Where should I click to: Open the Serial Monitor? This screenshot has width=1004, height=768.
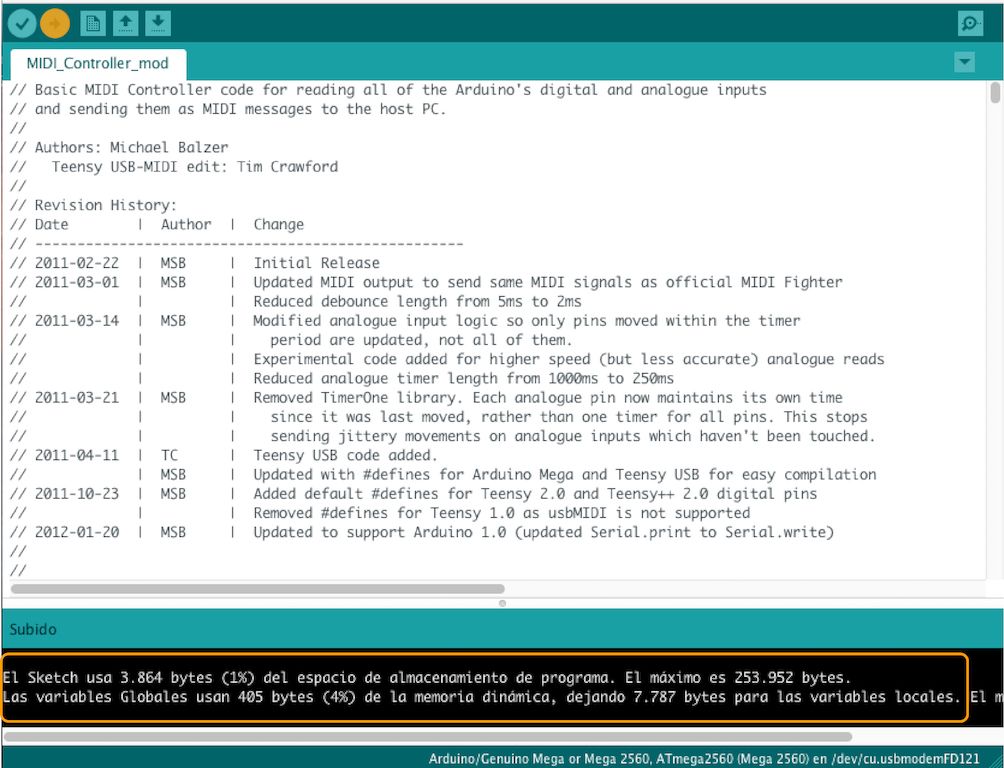pyautogui.click(x=969, y=23)
